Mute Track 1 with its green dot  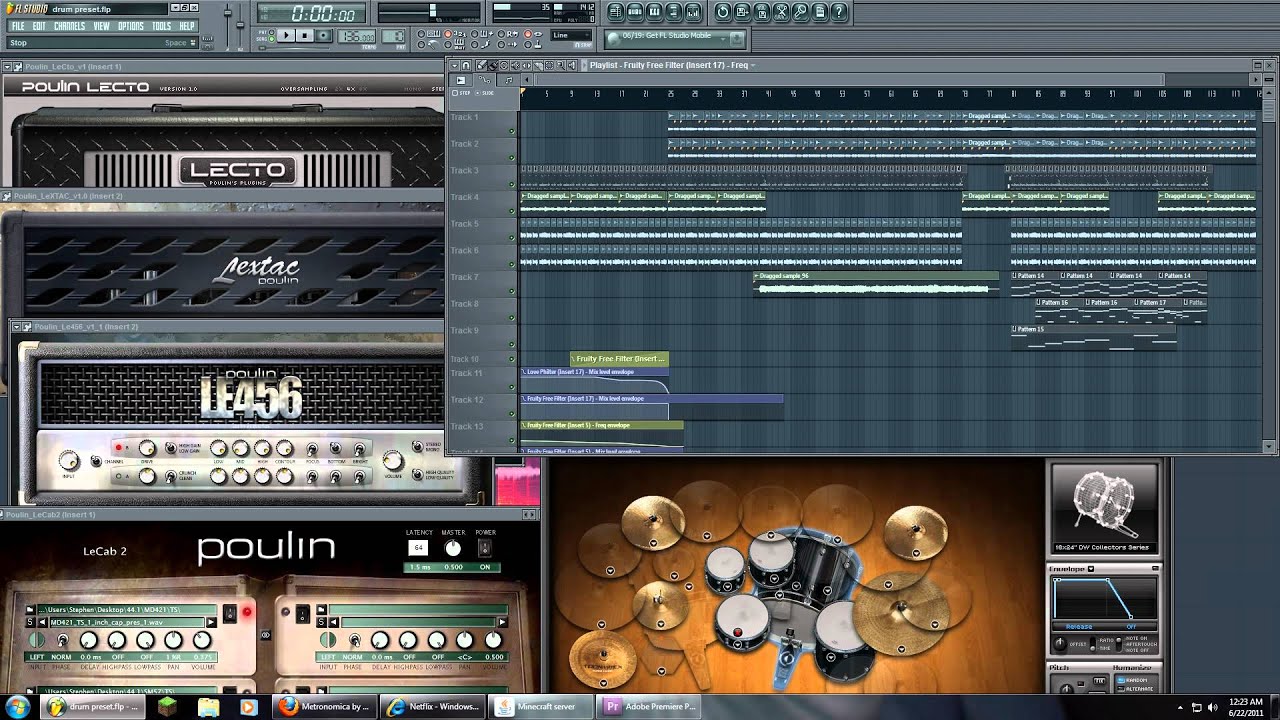click(x=512, y=131)
